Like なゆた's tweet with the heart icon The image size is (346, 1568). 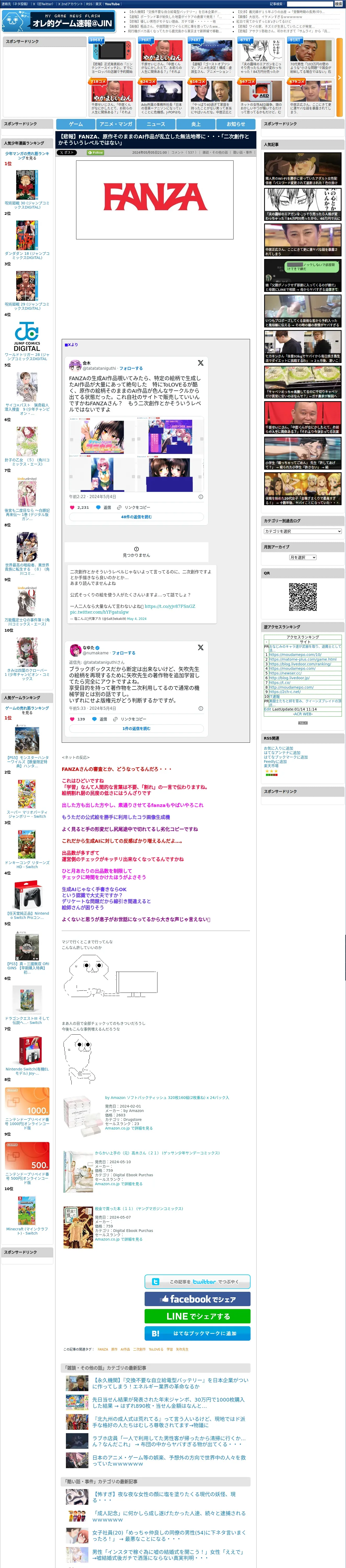pyautogui.click(x=72, y=719)
